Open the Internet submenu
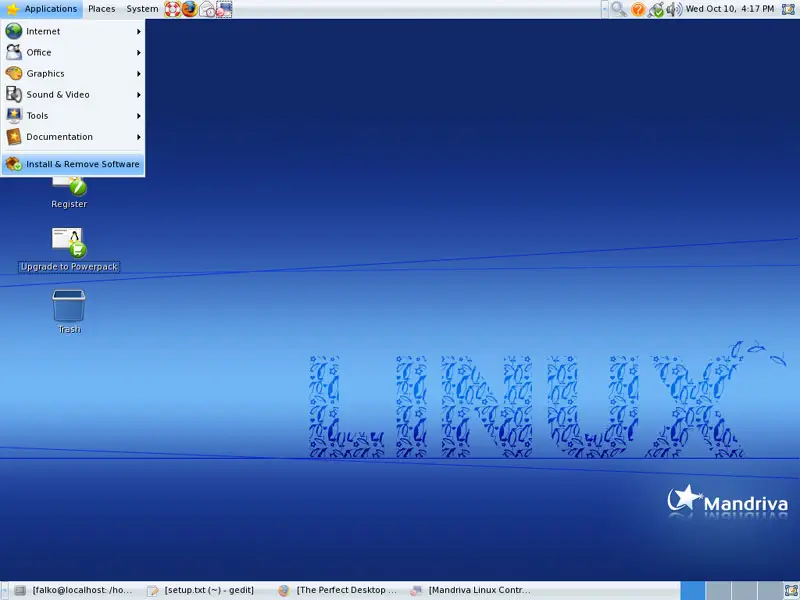The image size is (800, 600). (x=73, y=31)
